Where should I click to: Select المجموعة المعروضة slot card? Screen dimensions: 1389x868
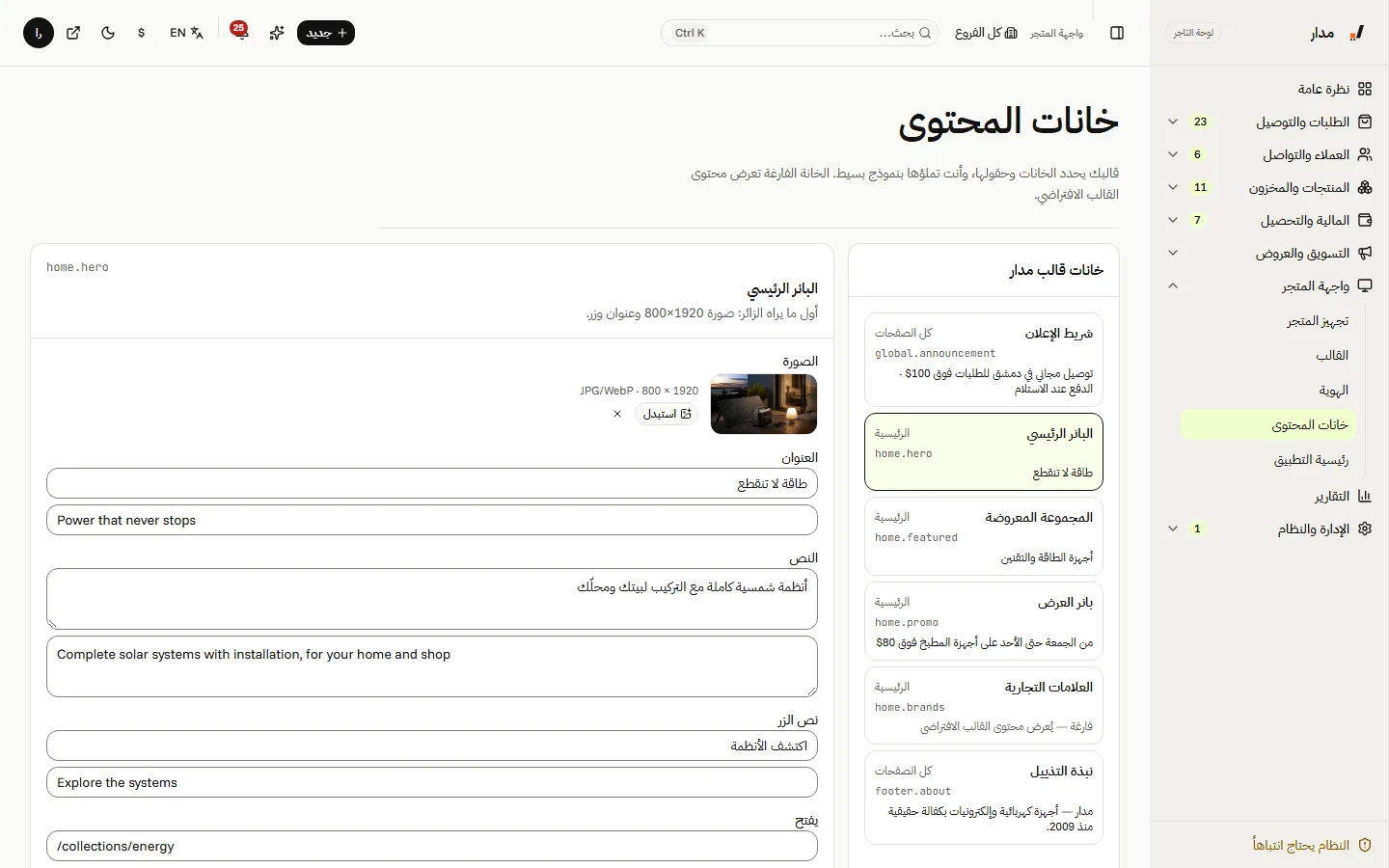(x=984, y=536)
